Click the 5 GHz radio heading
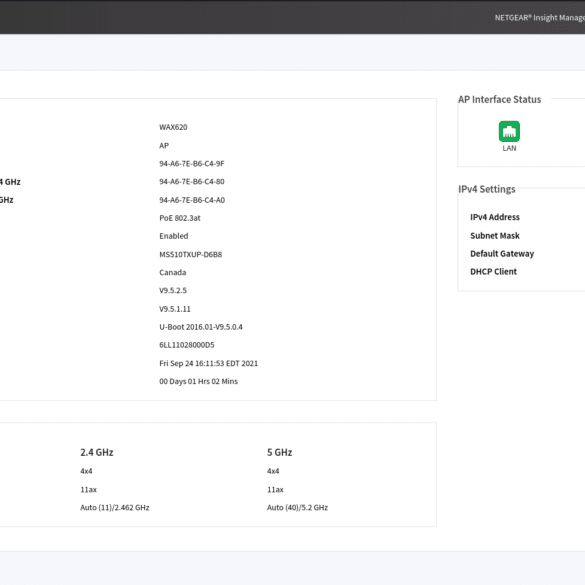Image resolution: width=585 pixels, height=585 pixels. click(x=279, y=452)
